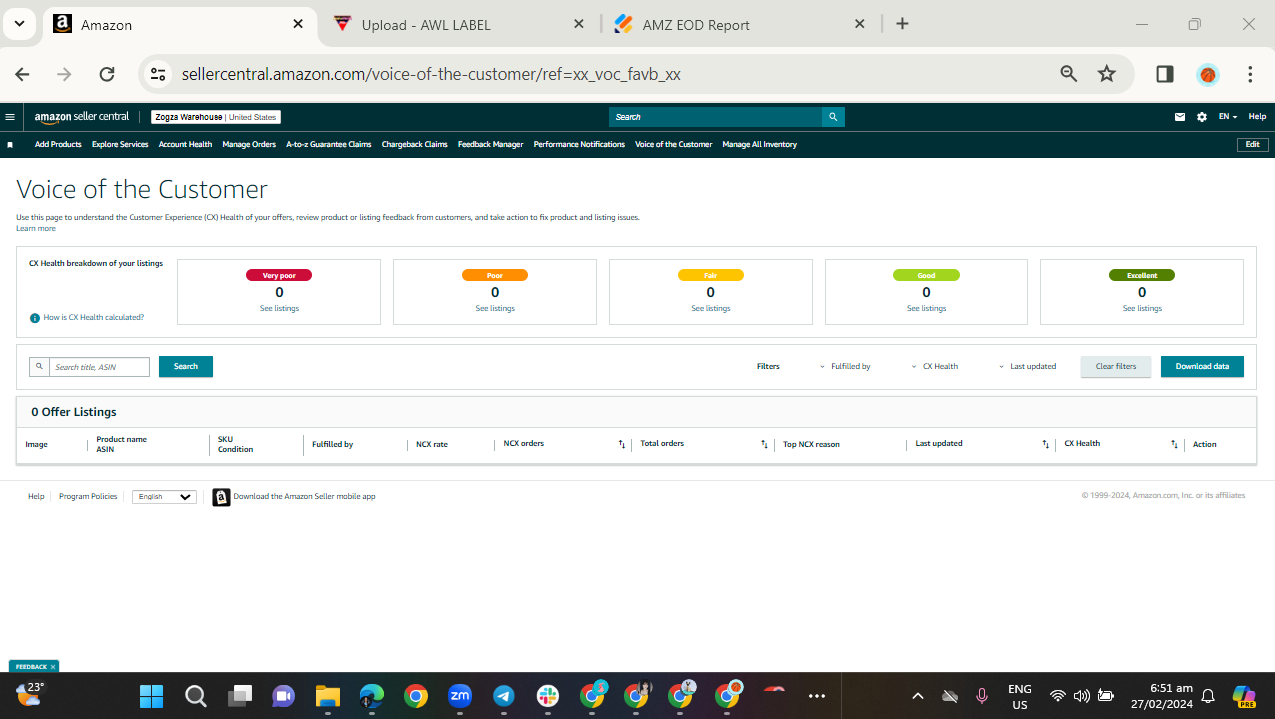Viewport: 1275px width, 719px height.
Task: Open the Zogza Warehouse account switcher
Action: tap(216, 117)
